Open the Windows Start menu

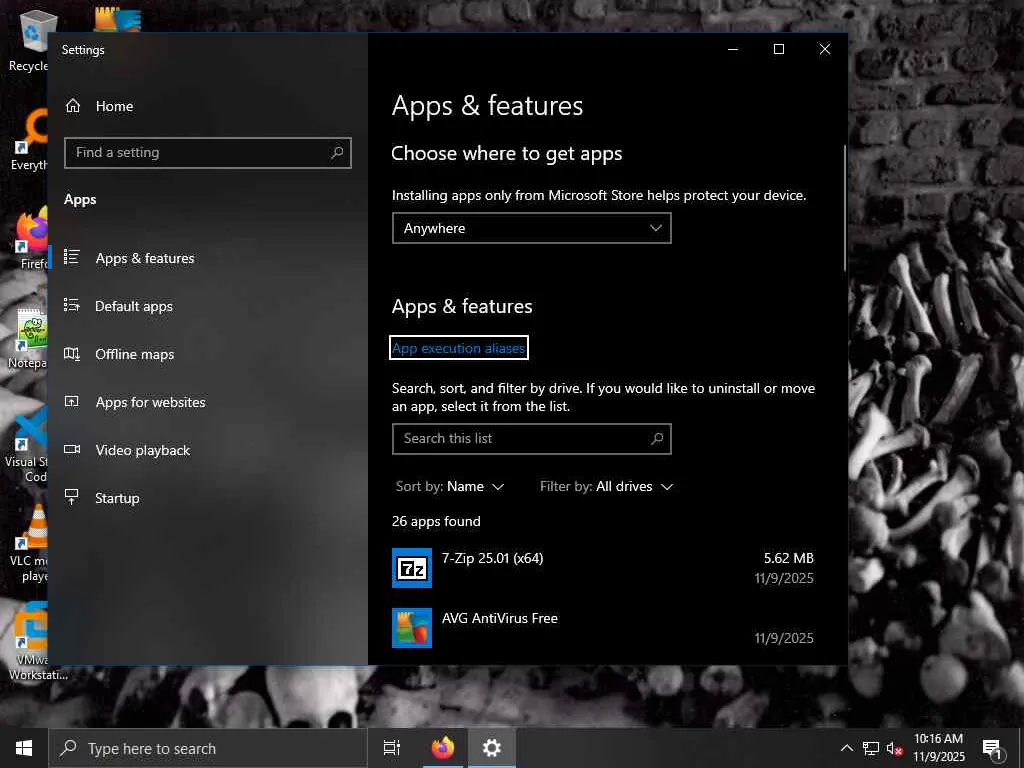pos(24,748)
